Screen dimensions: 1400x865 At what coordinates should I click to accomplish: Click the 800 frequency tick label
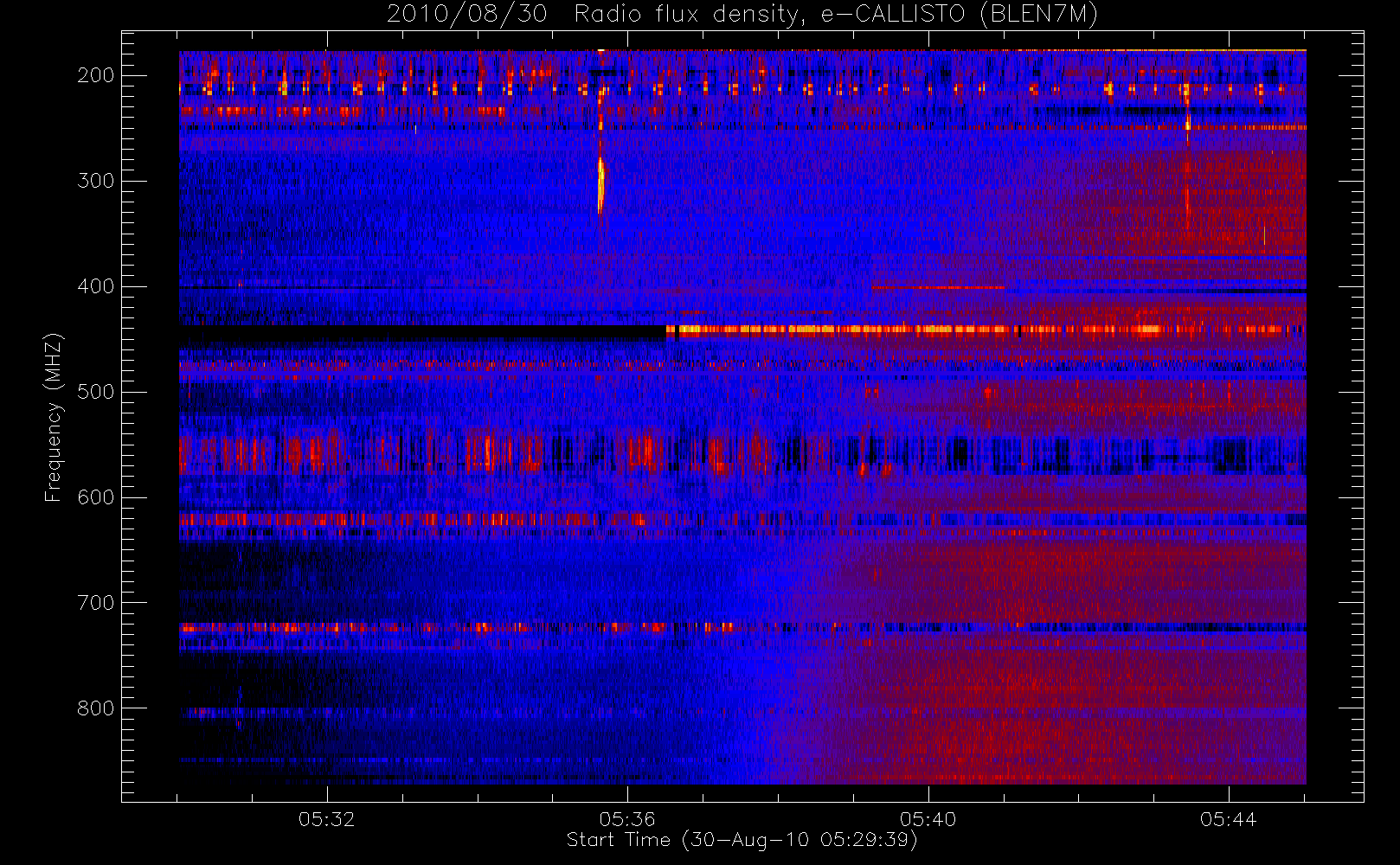pos(96,708)
